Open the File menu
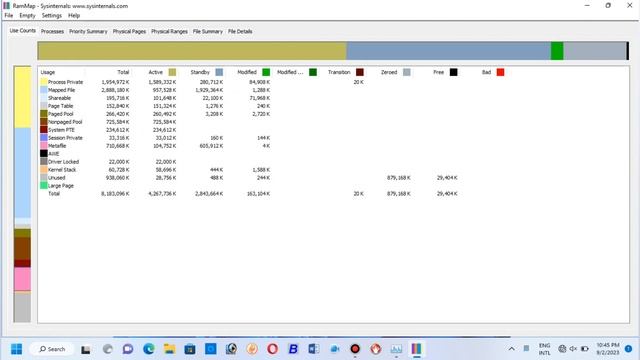This screenshot has width=640, height=360. click(x=9, y=16)
